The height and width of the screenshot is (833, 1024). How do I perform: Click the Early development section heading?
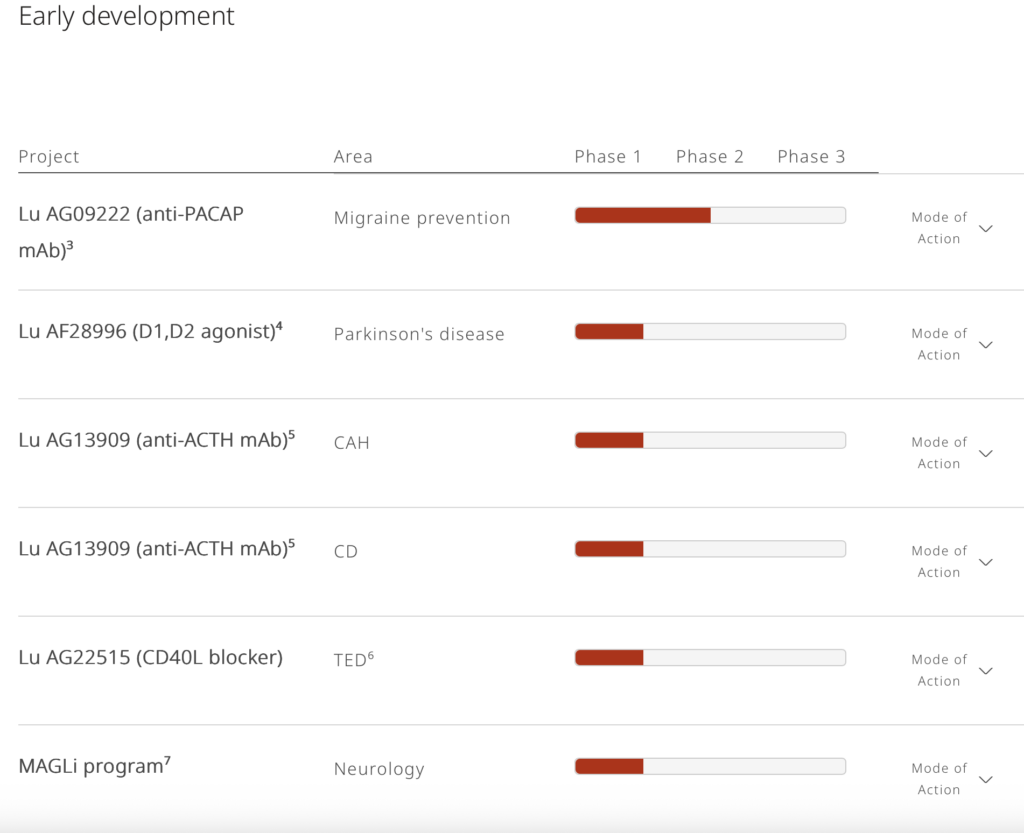click(x=127, y=17)
